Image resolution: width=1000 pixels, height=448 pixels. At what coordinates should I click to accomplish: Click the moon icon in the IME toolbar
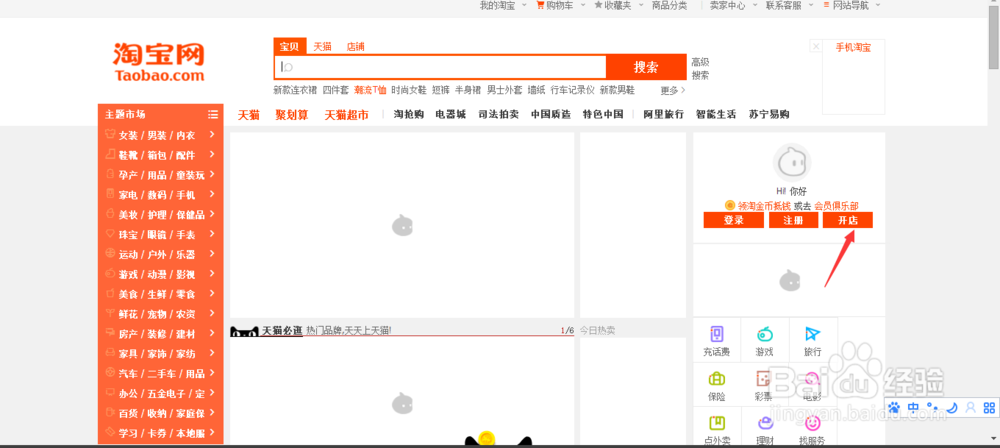point(952,407)
